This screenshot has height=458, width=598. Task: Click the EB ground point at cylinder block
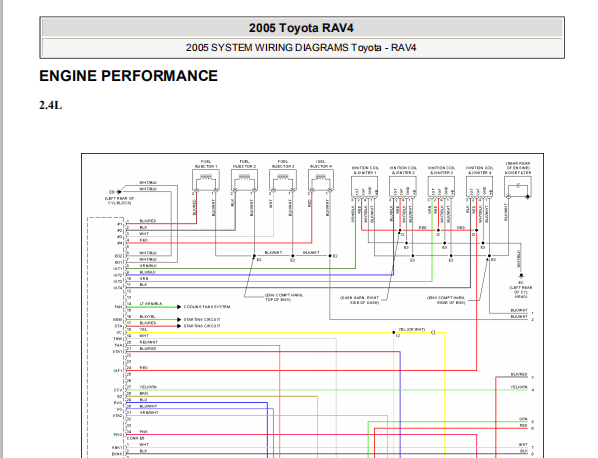[119, 192]
